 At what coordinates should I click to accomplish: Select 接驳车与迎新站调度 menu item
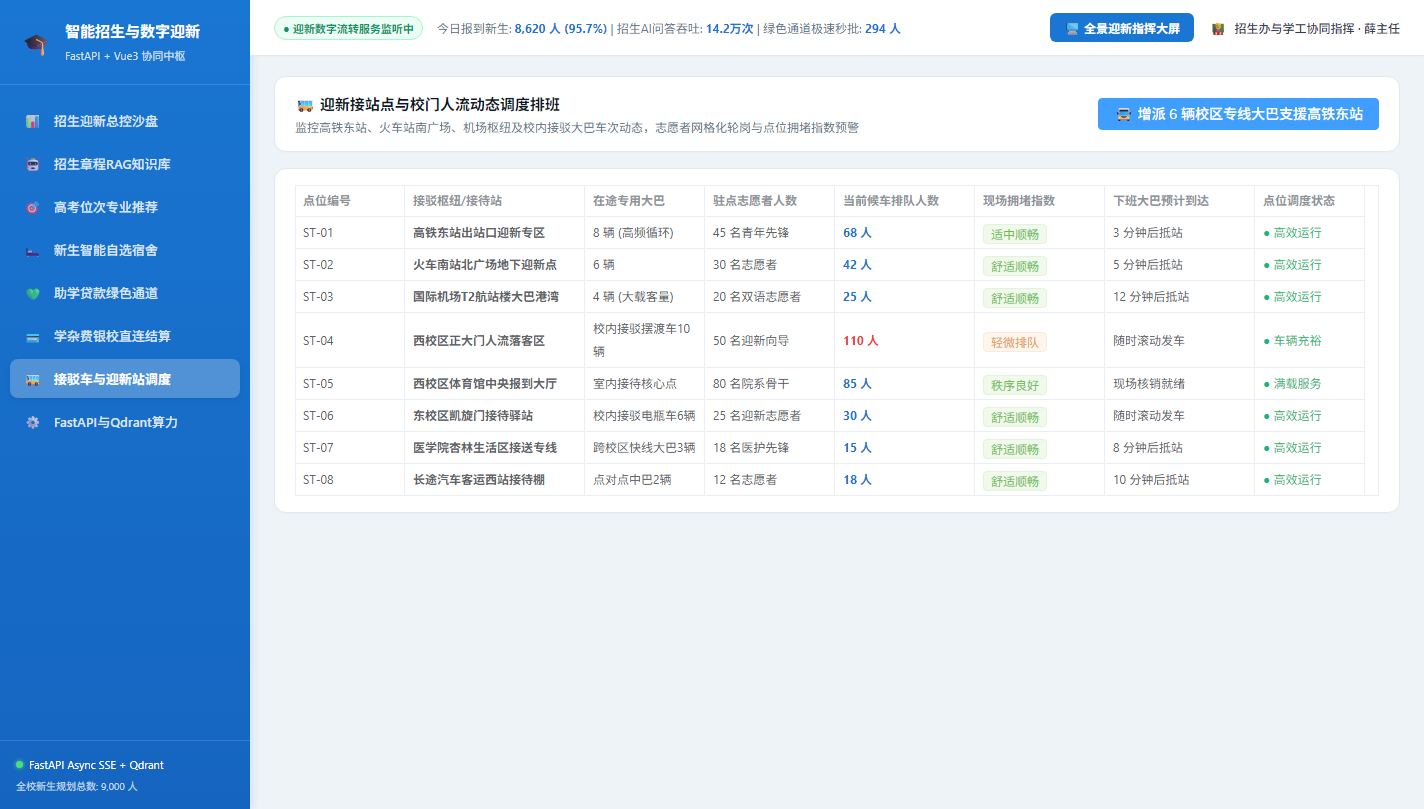(125, 379)
